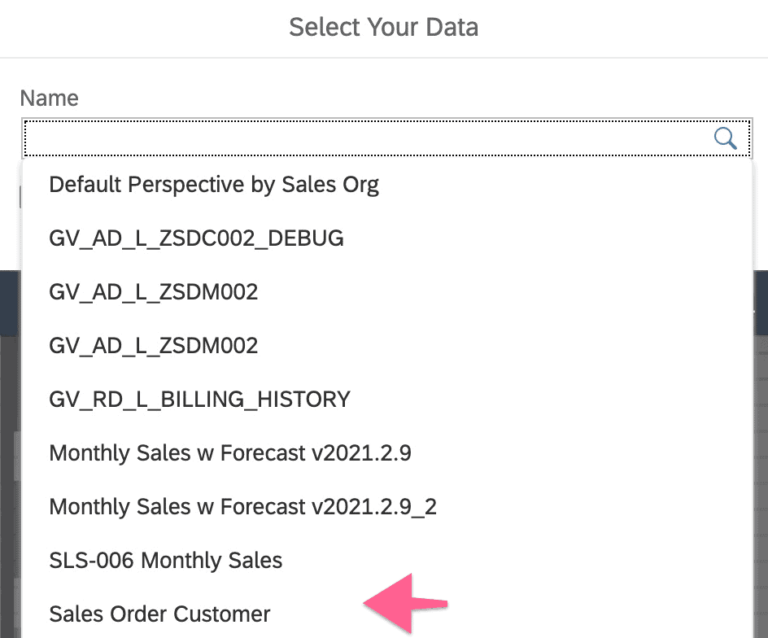Open the SLS-006 Monthly Sales entry
This screenshot has width=768, height=638.
coord(166,560)
